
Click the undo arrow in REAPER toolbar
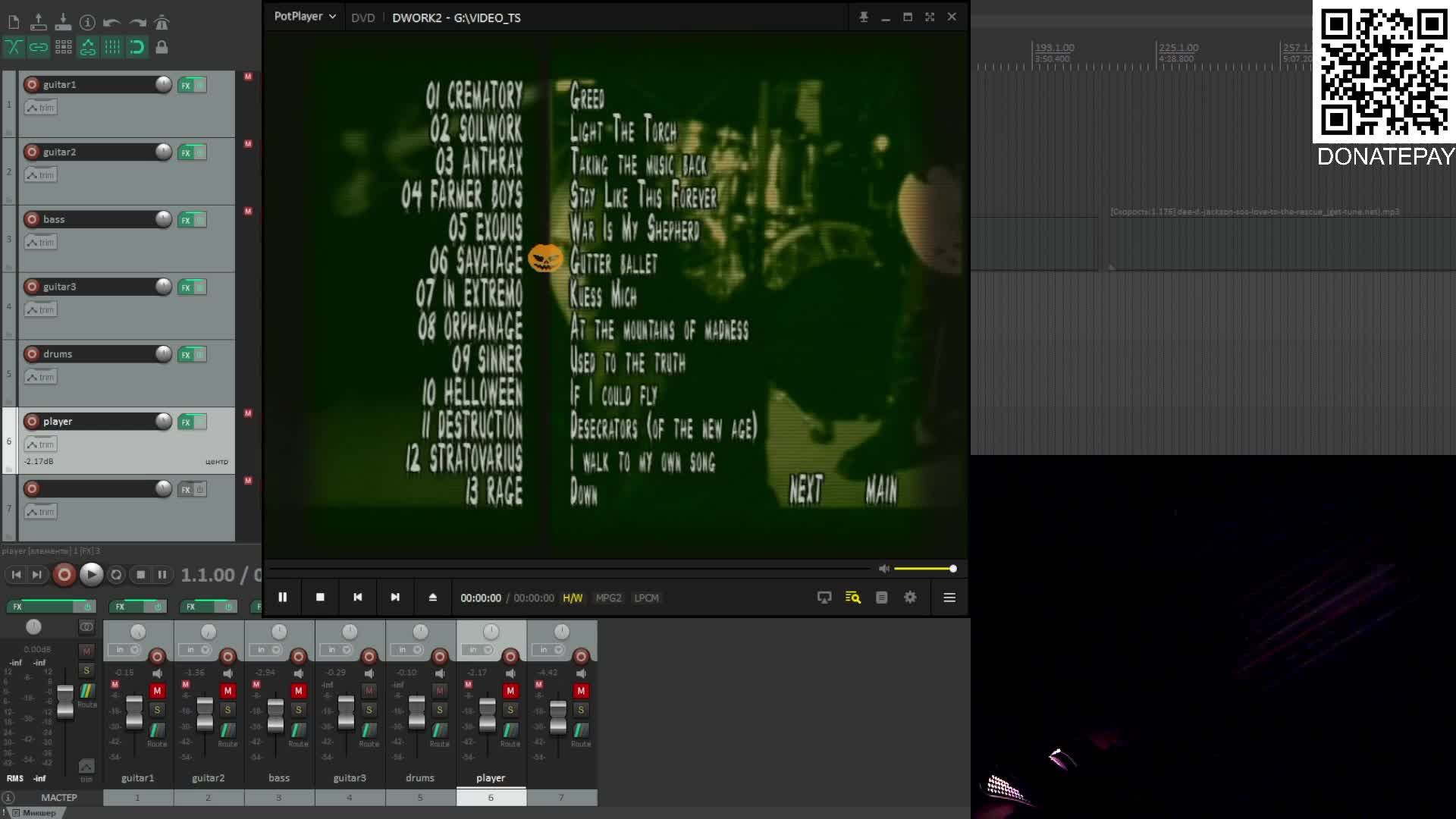pyautogui.click(x=111, y=23)
